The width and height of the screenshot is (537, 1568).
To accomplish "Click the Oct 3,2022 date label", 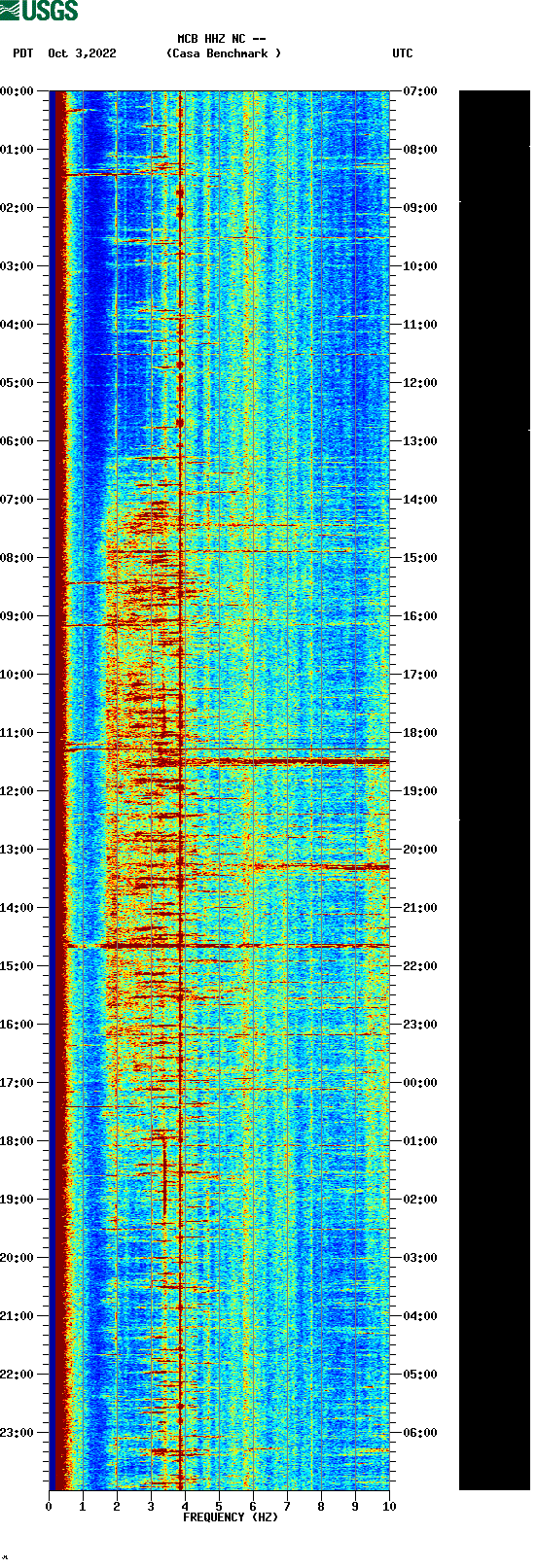I will (x=82, y=53).
